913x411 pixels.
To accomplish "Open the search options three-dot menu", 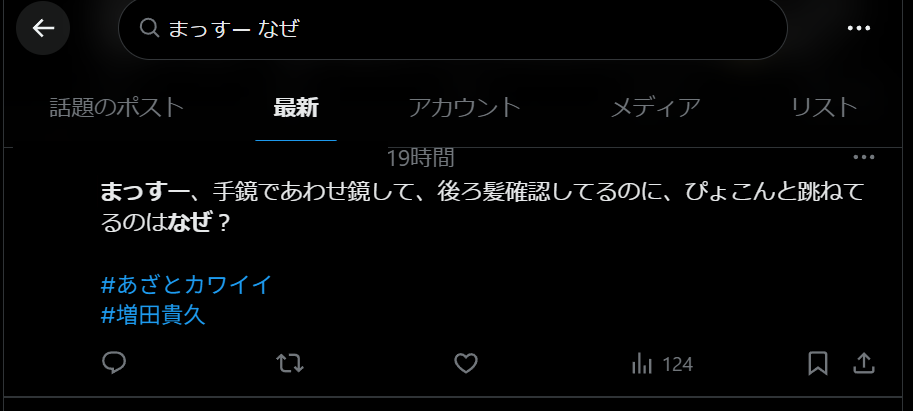I will coord(858,28).
